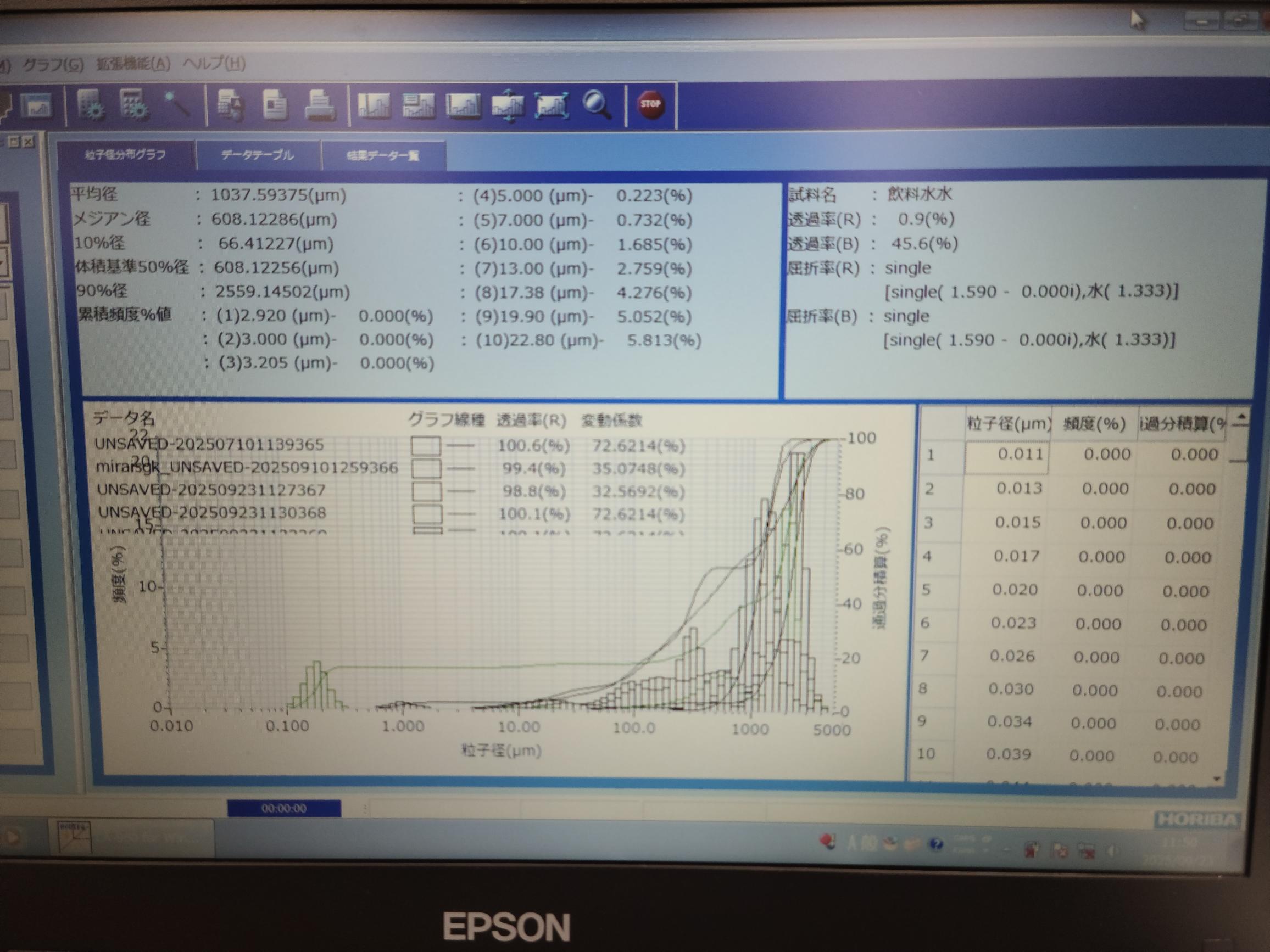Toggle graph line box for miraisgk_UNSAVED row
The height and width of the screenshot is (952, 1270).
point(426,469)
